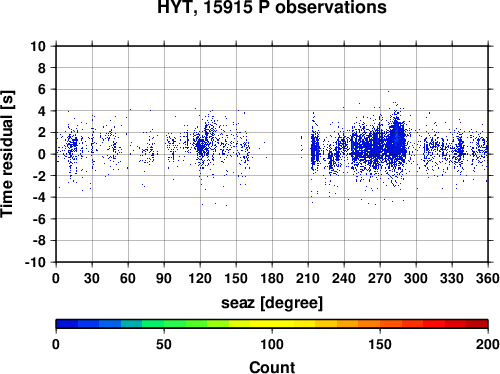Click the 'Time residual [s]' y-axis label

pyautogui.click(x=7, y=154)
